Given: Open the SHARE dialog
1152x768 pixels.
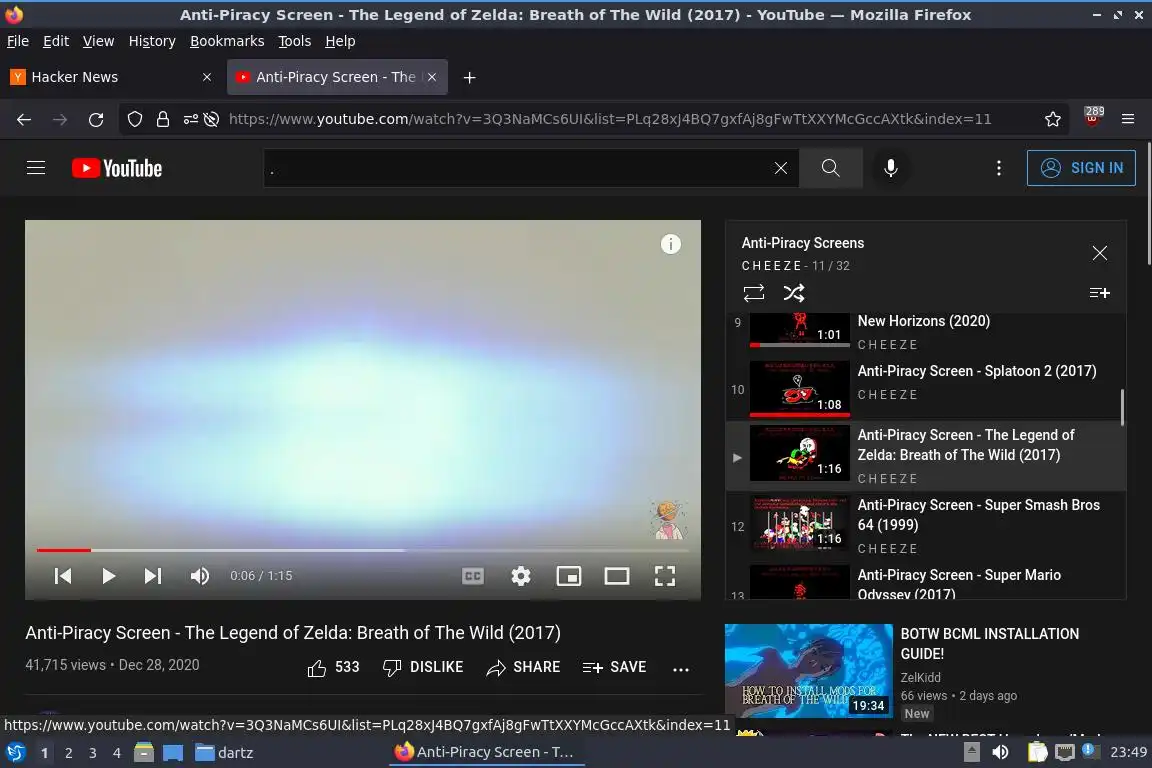Looking at the screenshot, I should coord(523,667).
